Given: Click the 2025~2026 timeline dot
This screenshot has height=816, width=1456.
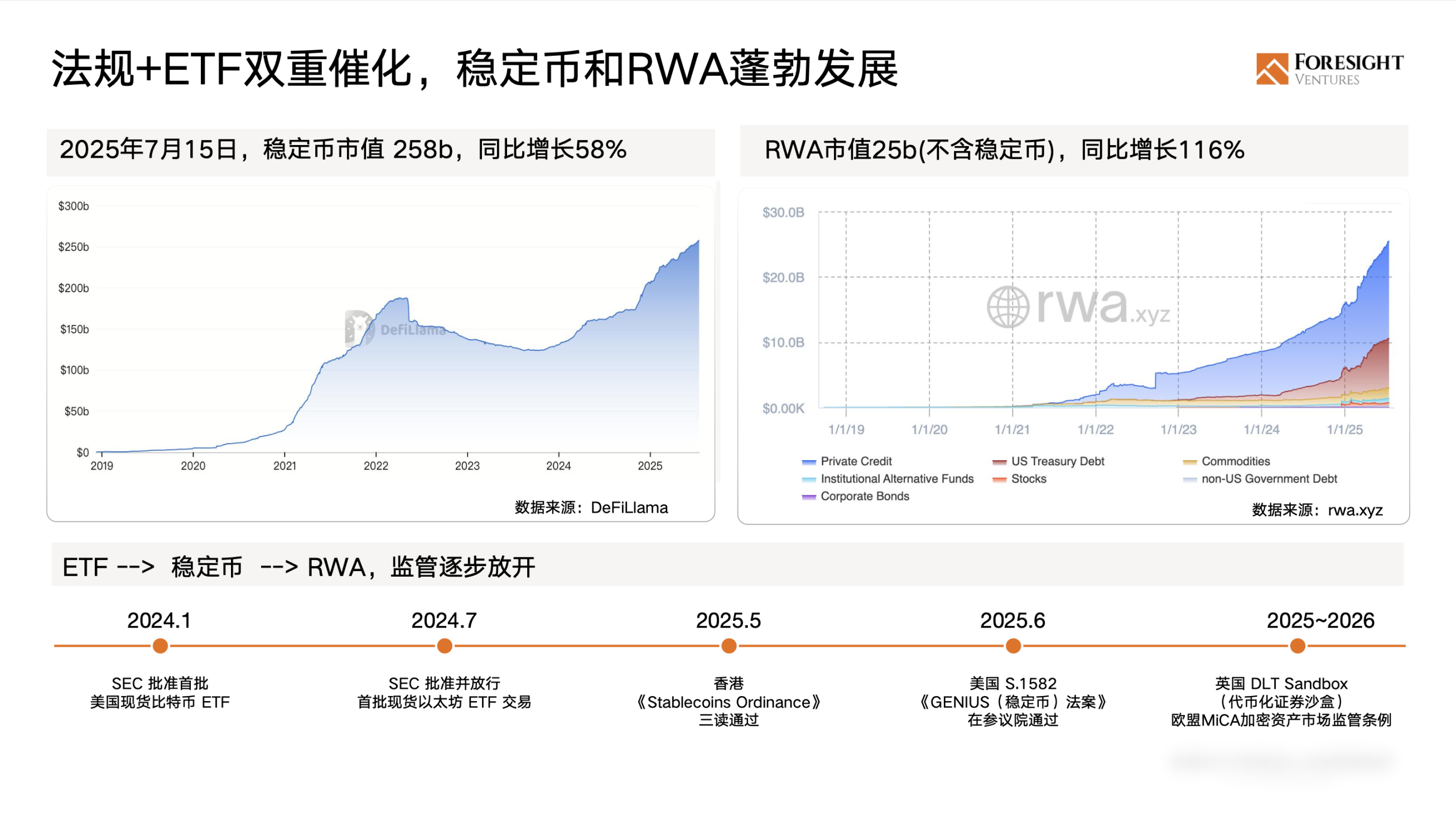Looking at the screenshot, I should [1298, 646].
